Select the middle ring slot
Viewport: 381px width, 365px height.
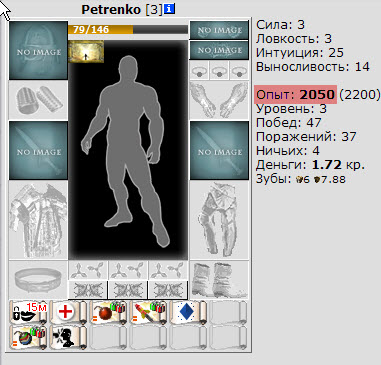pos(219,70)
